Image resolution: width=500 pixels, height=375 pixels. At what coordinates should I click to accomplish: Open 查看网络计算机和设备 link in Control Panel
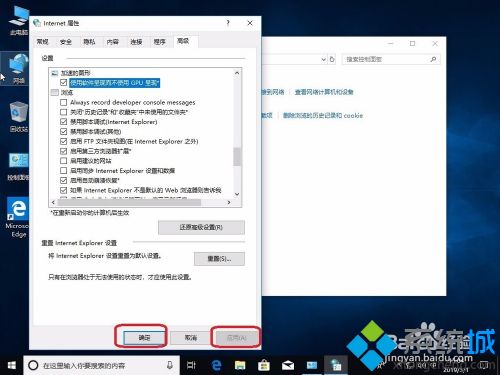pyautogui.click(x=324, y=92)
